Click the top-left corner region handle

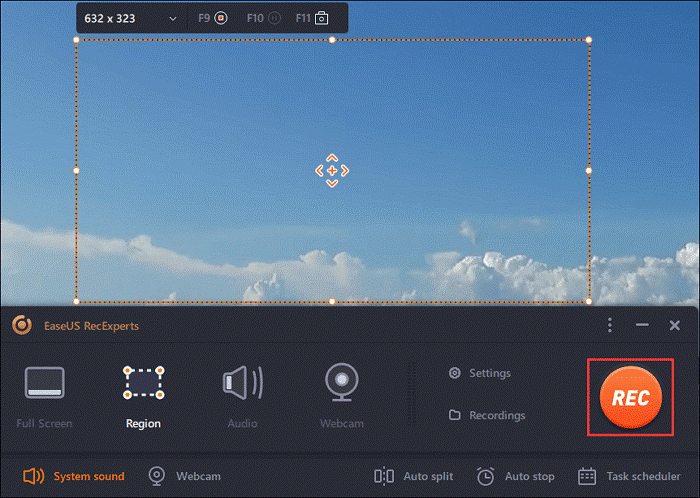[x=76, y=40]
